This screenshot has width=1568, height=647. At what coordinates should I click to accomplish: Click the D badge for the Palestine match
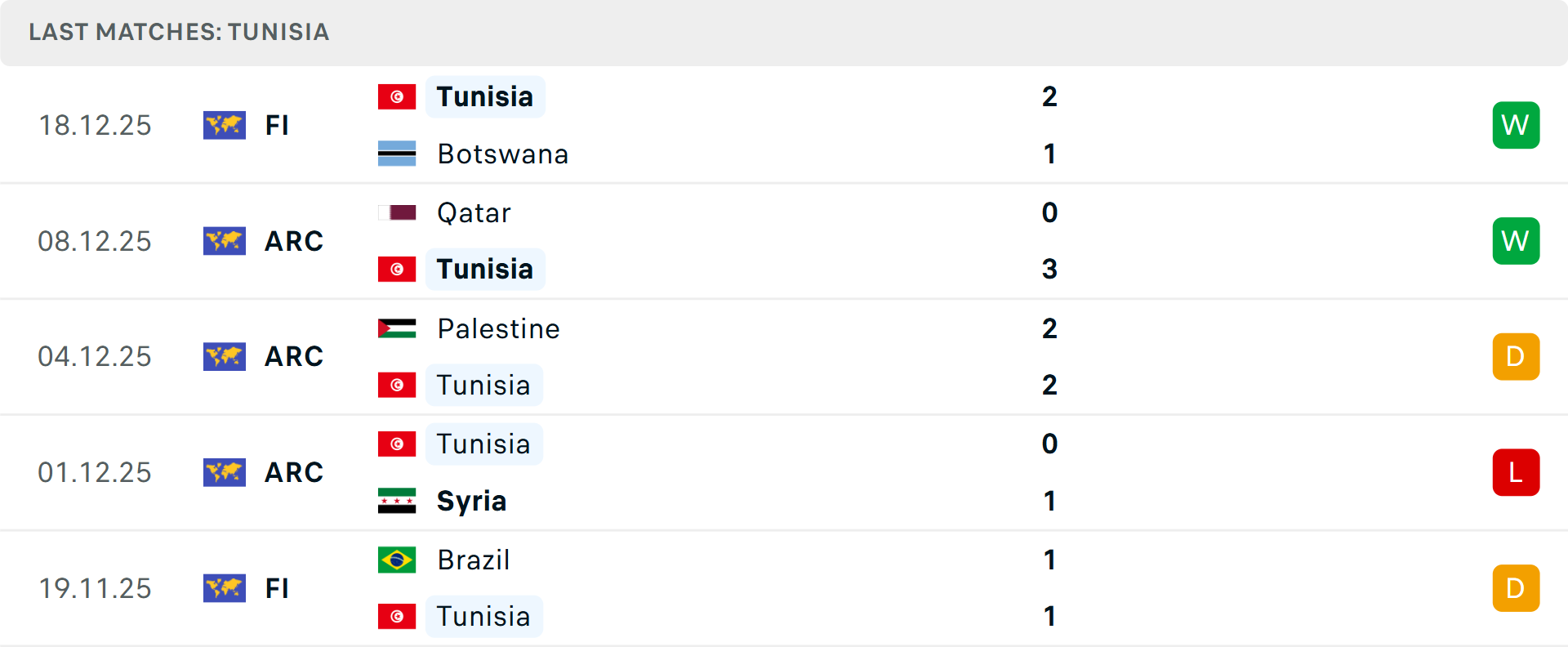click(x=1516, y=357)
